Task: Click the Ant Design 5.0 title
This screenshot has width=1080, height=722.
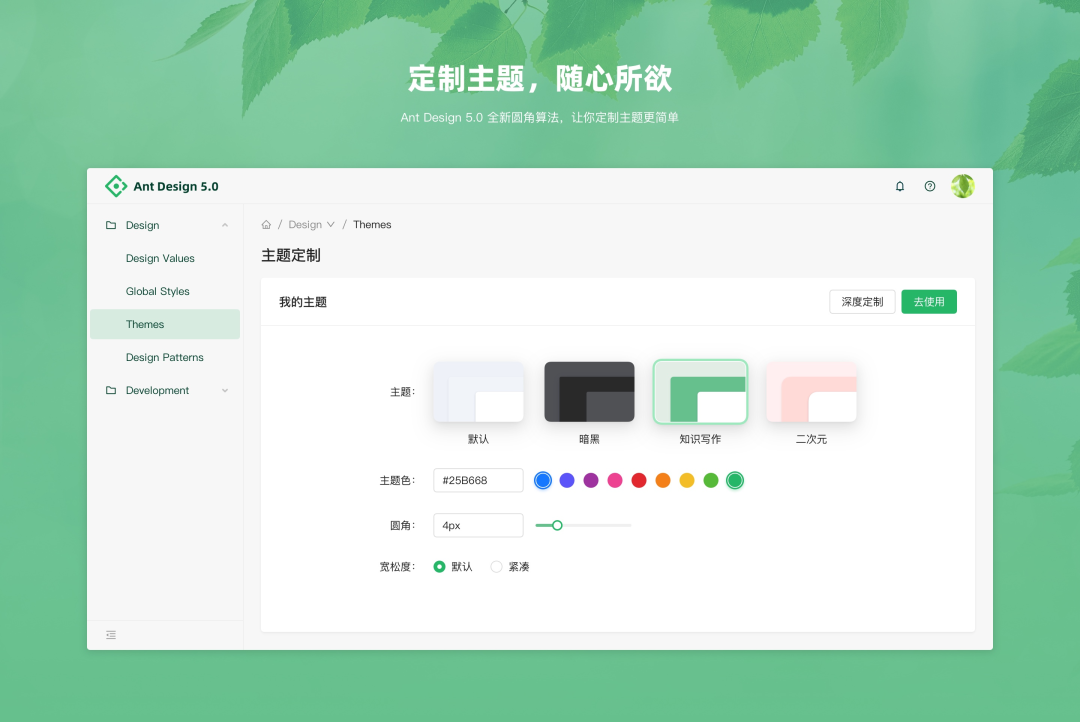Action: (176, 186)
